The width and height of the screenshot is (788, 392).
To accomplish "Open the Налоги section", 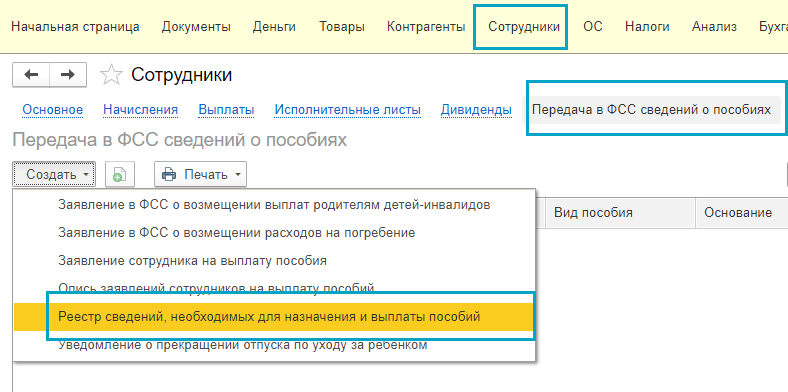I will pyautogui.click(x=647, y=27).
